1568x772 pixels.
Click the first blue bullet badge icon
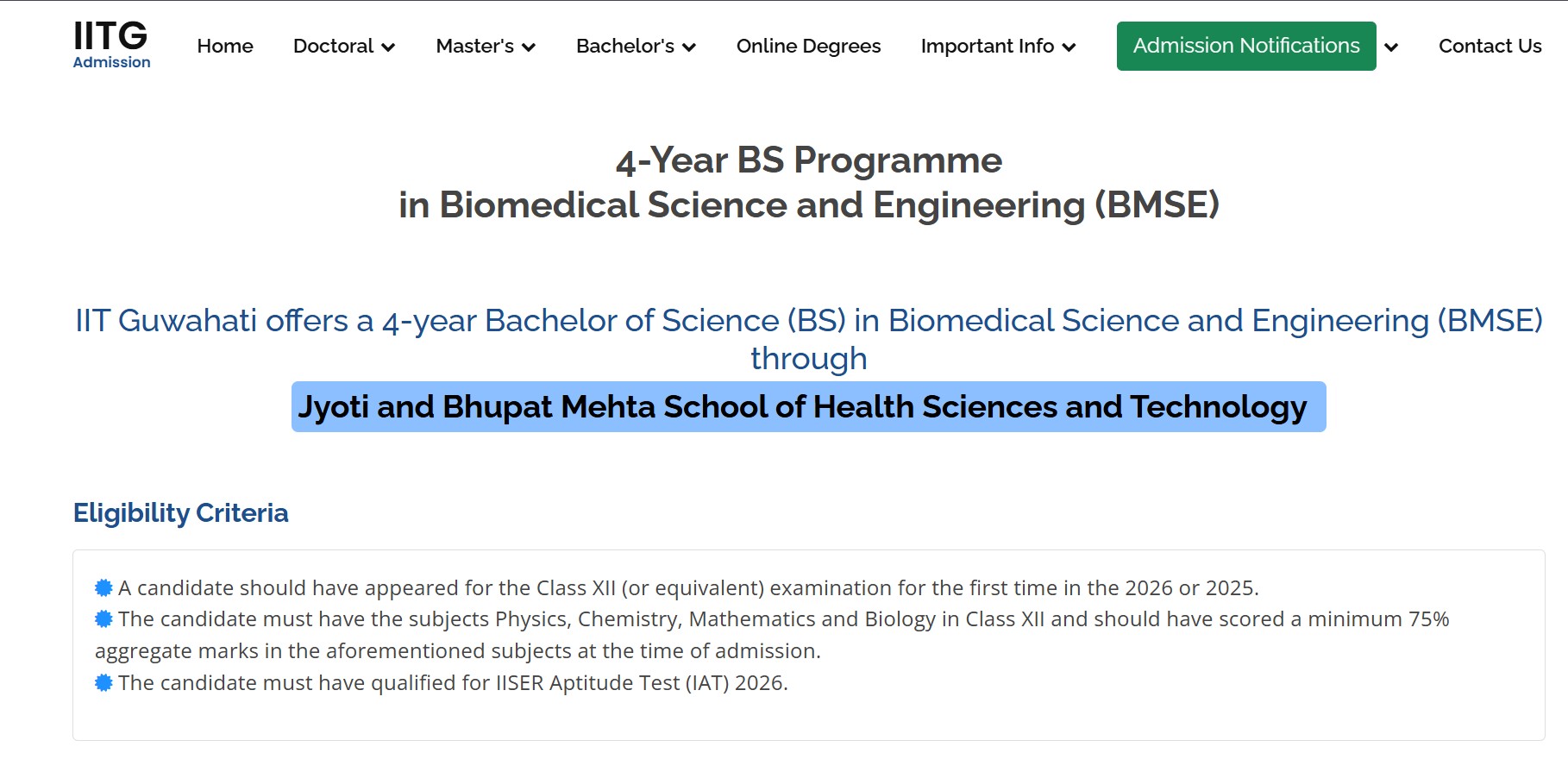pyautogui.click(x=103, y=588)
